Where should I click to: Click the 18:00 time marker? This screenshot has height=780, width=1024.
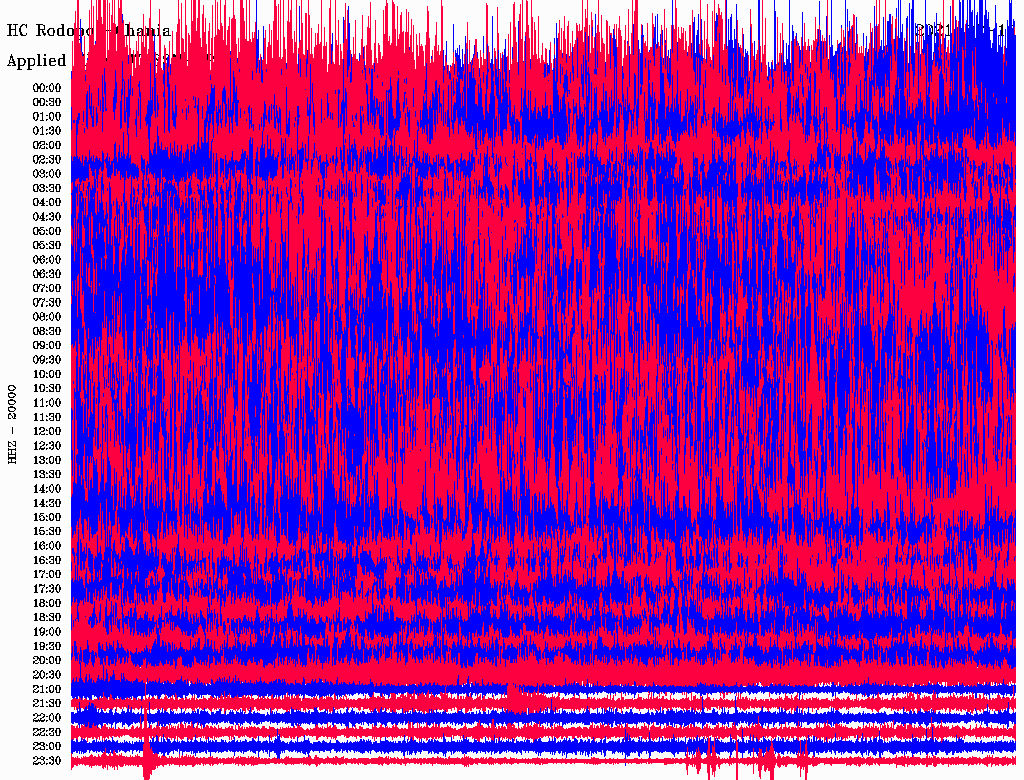(x=47, y=603)
